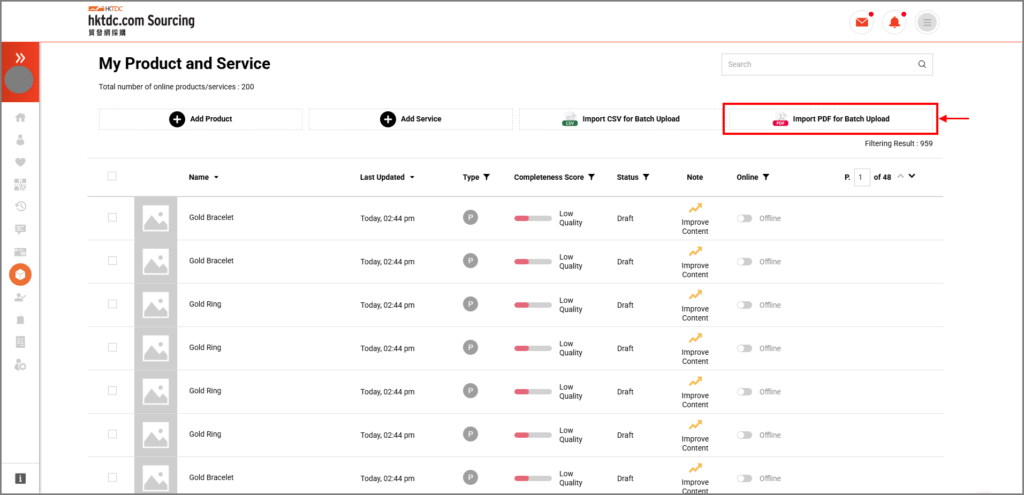
Task: Check the first Gold Bracelet row checkbox
Action: point(112,218)
